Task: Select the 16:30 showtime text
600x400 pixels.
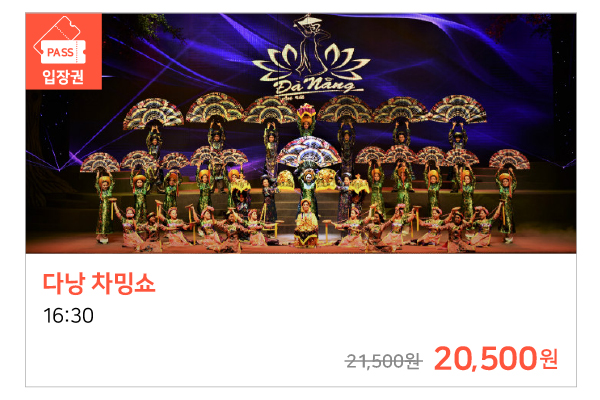Action: (68, 316)
